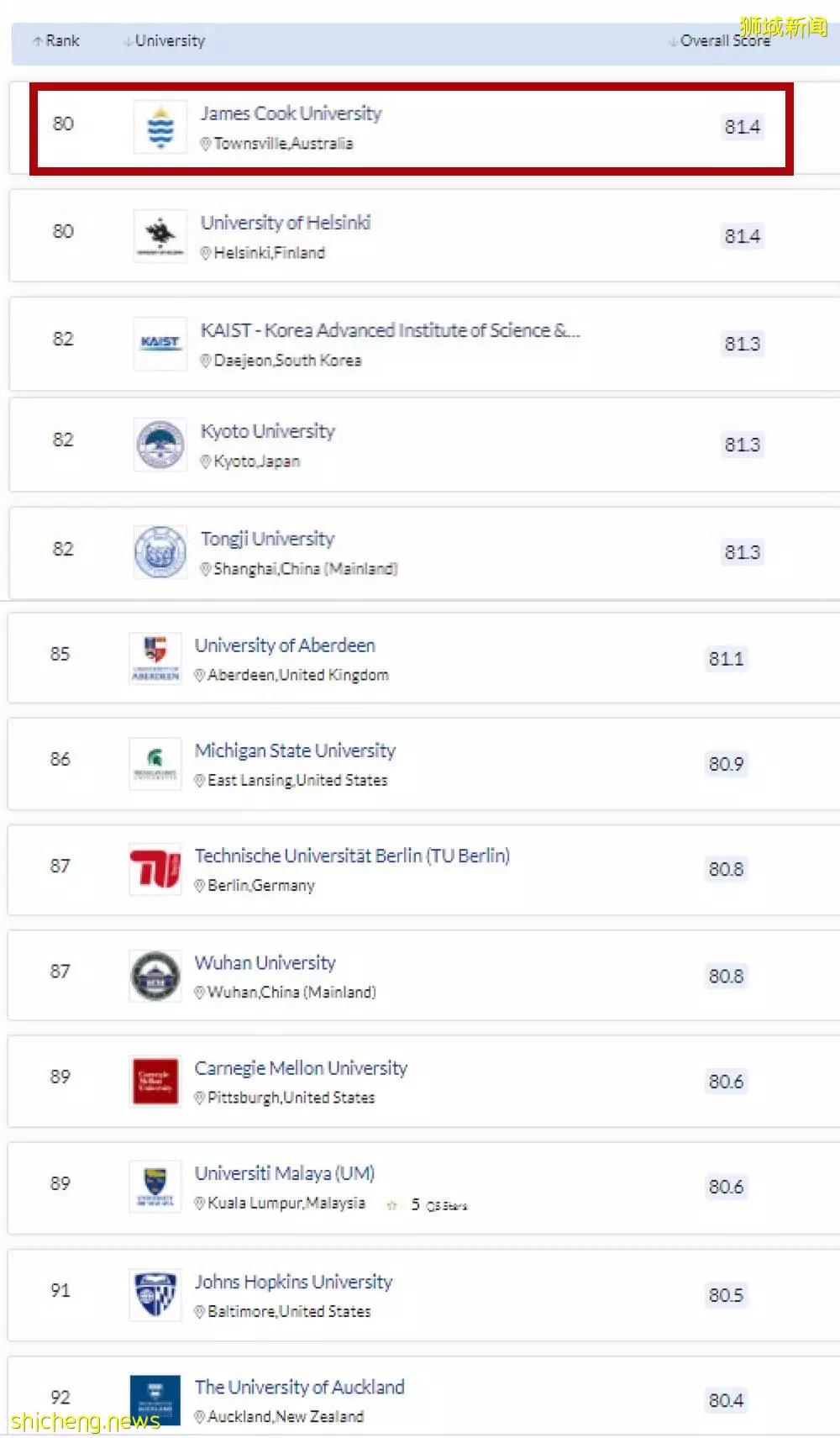Click KAIST's 81.3 overall score
Image resolution: width=840 pixels, height=1438 pixels.
[743, 344]
